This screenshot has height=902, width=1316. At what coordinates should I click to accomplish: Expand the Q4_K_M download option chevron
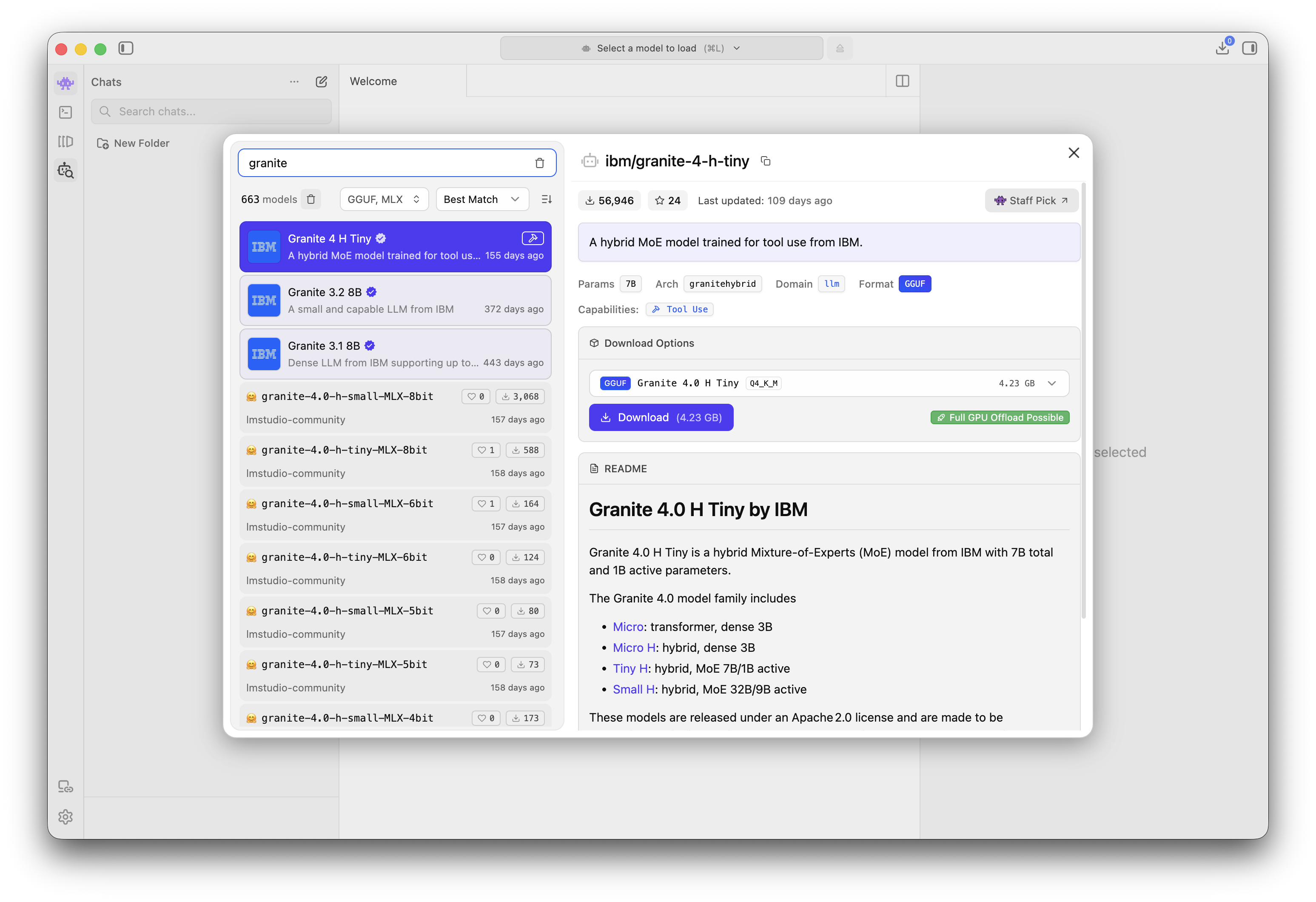click(x=1051, y=384)
